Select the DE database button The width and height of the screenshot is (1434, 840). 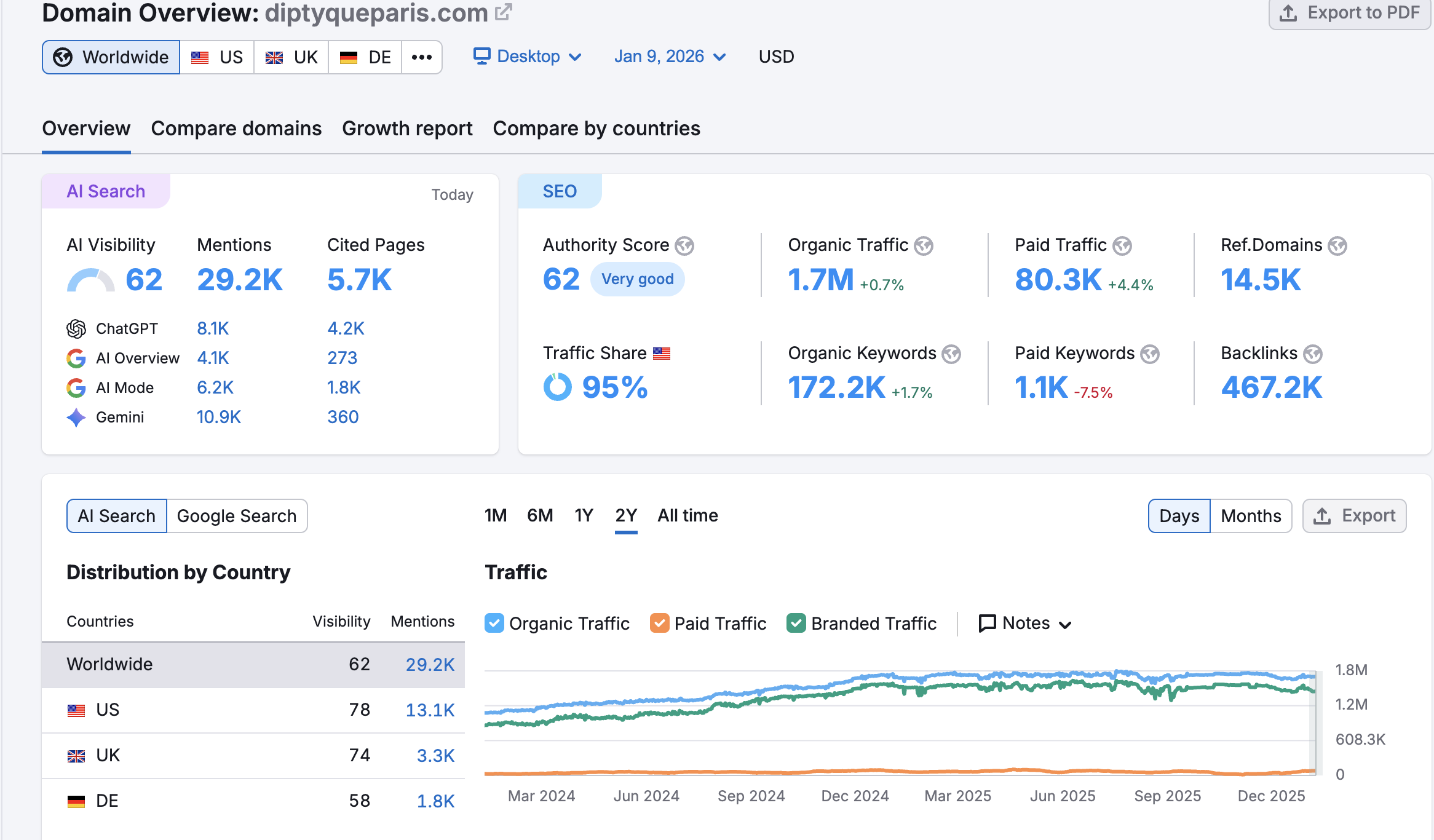pyautogui.click(x=365, y=57)
